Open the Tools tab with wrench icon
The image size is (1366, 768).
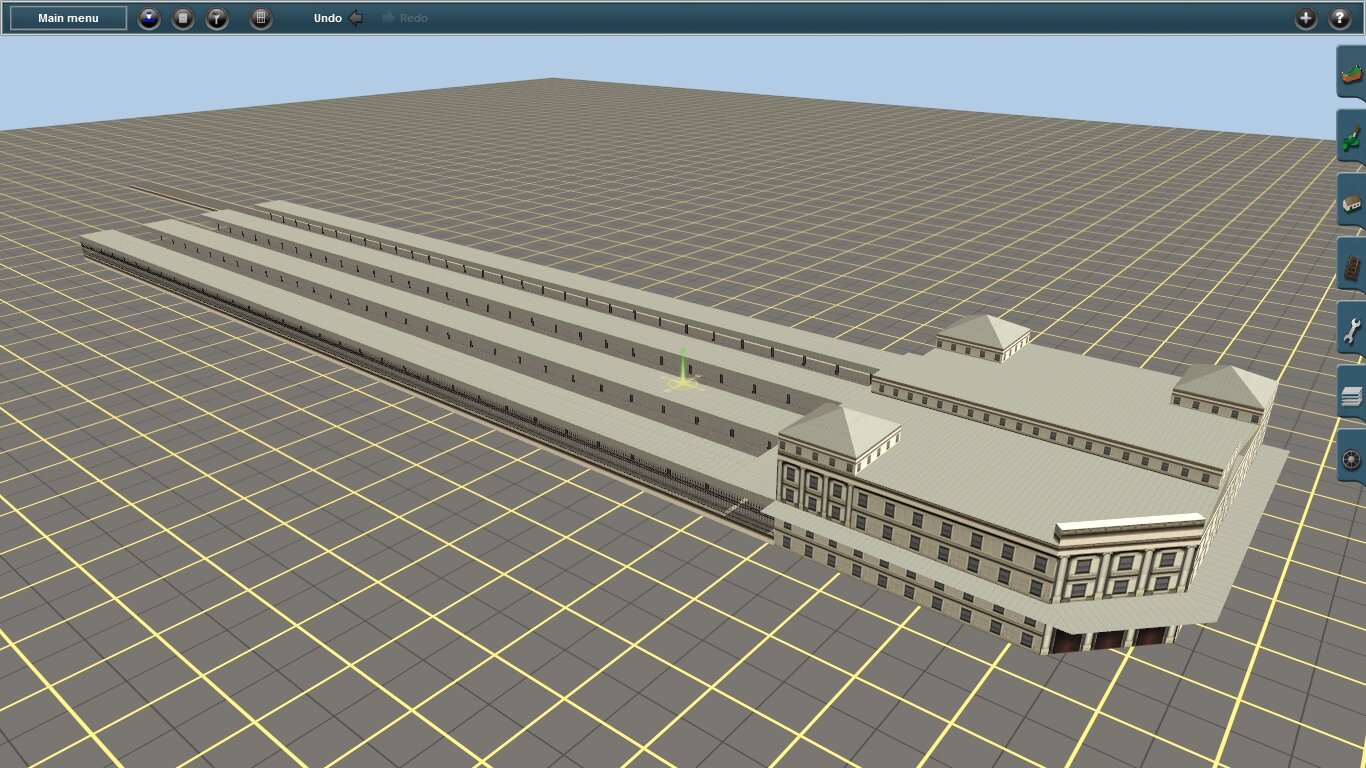click(x=1352, y=328)
